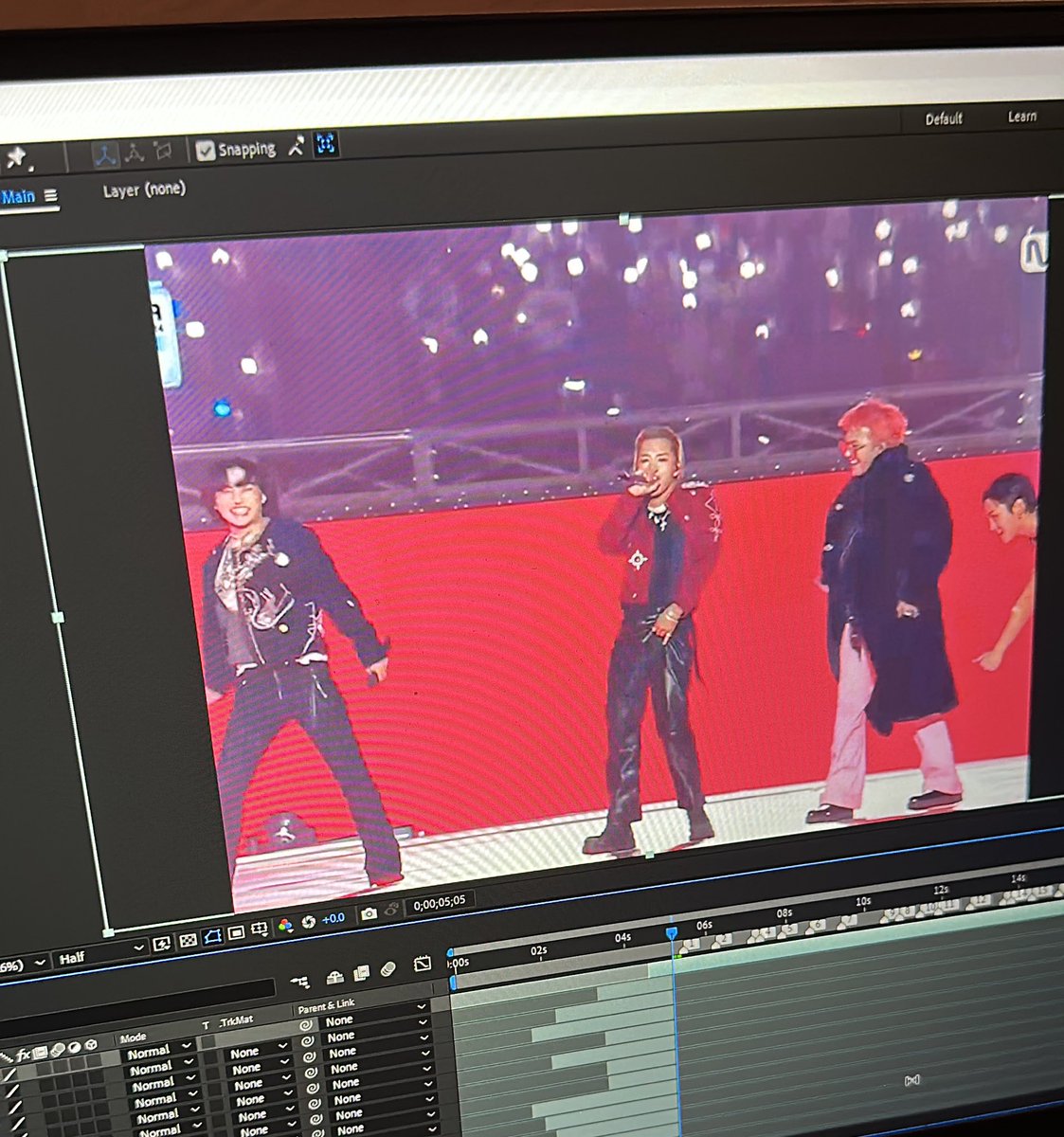
Task: Open the Half resolution dropdown
Action: click(x=99, y=955)
